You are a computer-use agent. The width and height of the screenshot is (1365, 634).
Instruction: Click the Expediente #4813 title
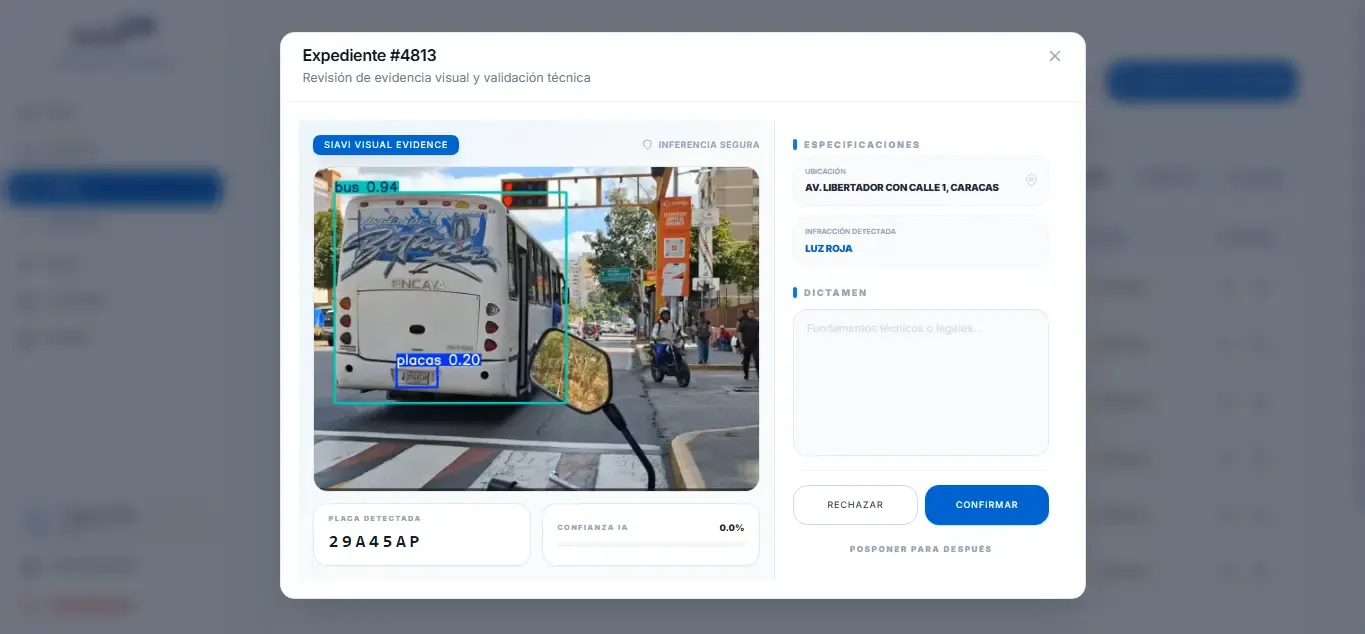pos(369,55)
